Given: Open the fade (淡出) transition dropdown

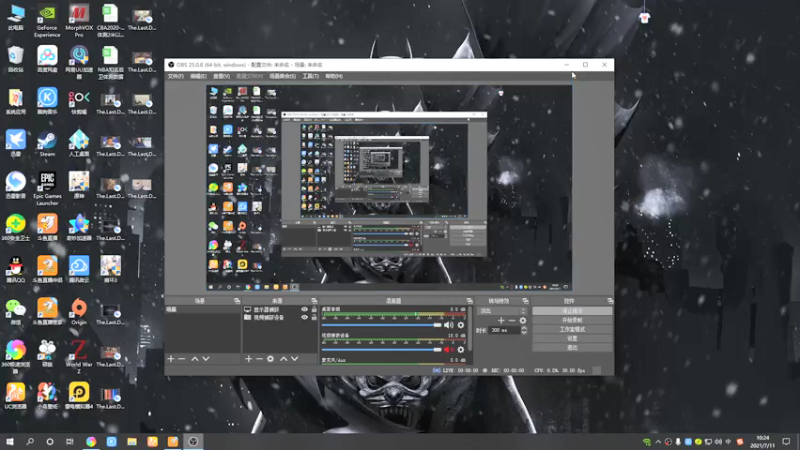Looking at the screenshot, I should (502, 311).
